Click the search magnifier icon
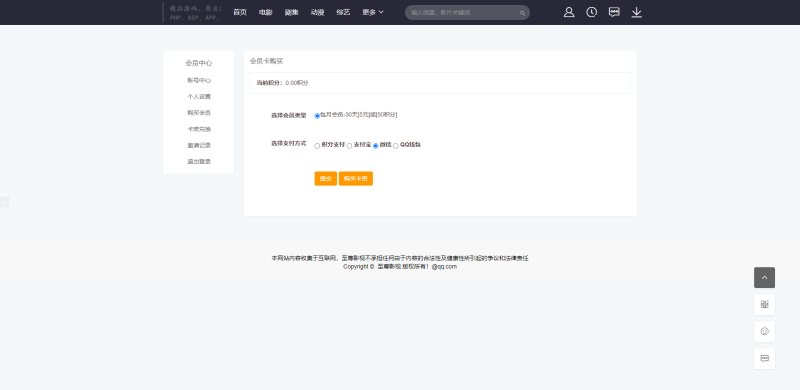Viewport: 800px width, 390px height. (522, 13)
